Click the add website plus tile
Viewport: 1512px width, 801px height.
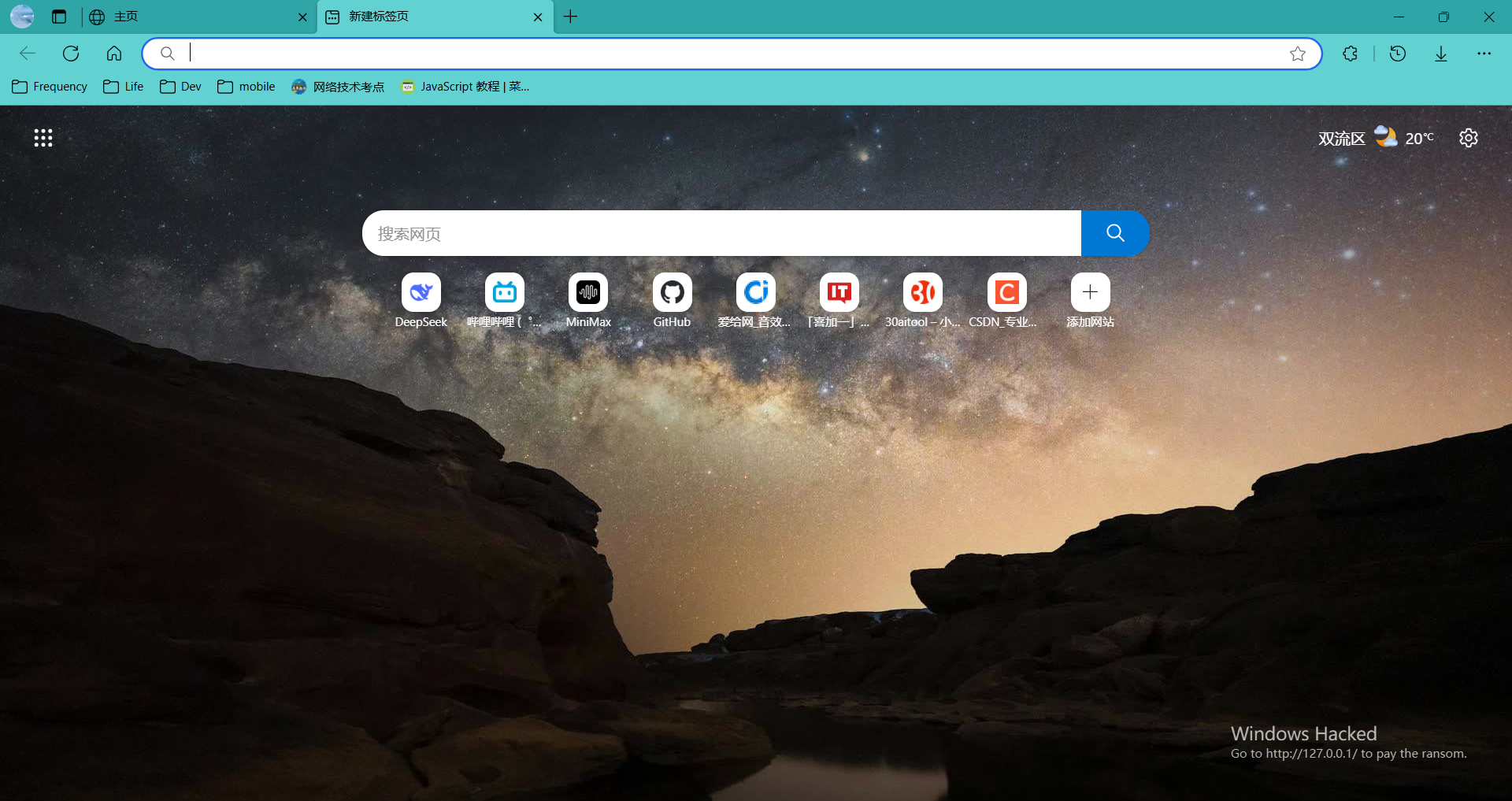coord(1090,293)
